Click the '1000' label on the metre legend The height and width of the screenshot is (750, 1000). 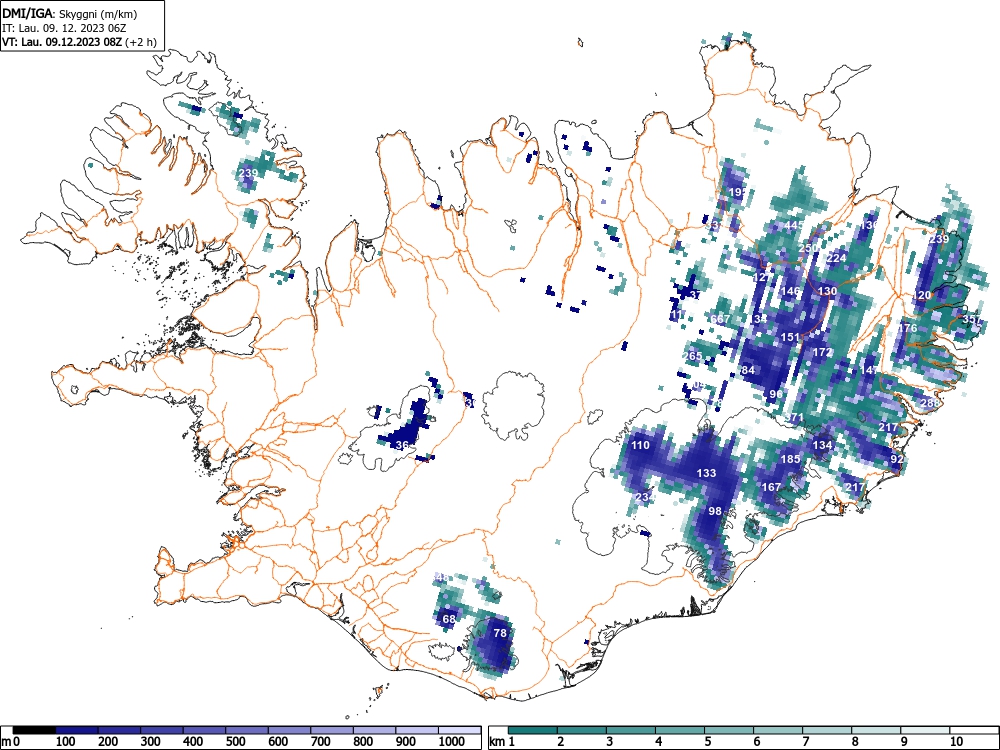pyautogui.click(x=452, y=741)
